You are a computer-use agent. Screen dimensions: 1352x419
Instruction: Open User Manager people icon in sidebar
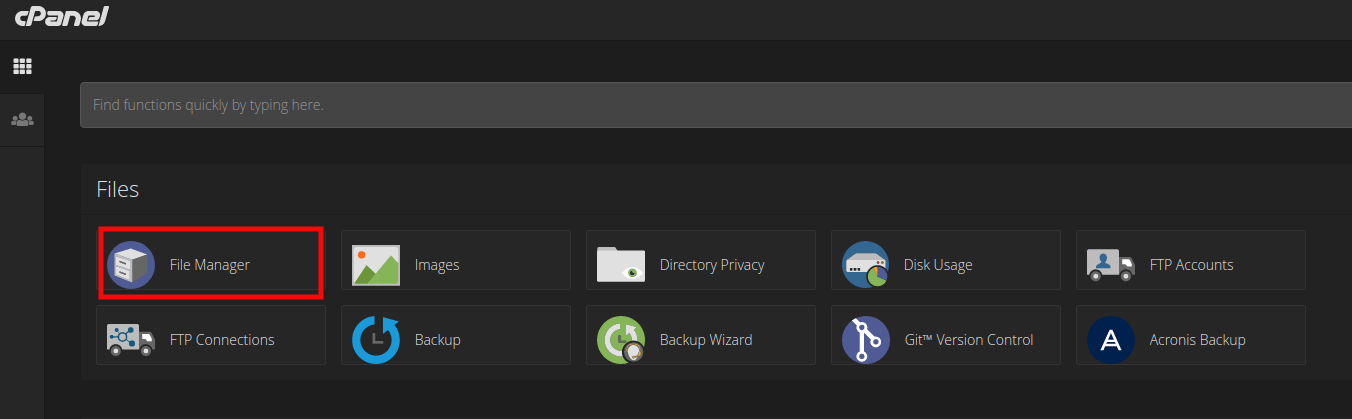tap(22, 120)
